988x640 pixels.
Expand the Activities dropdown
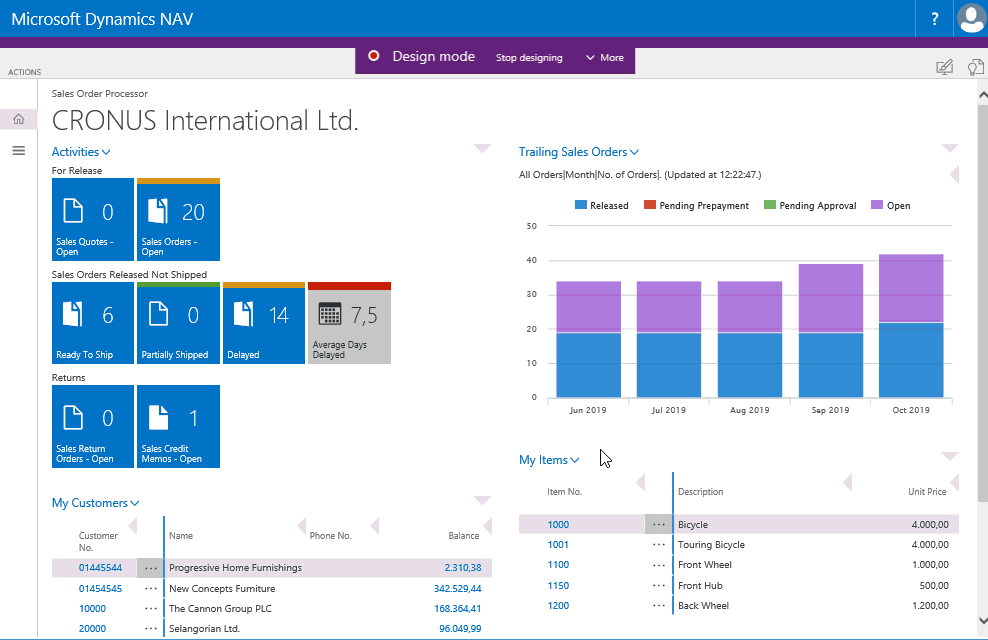click(81, 152)
